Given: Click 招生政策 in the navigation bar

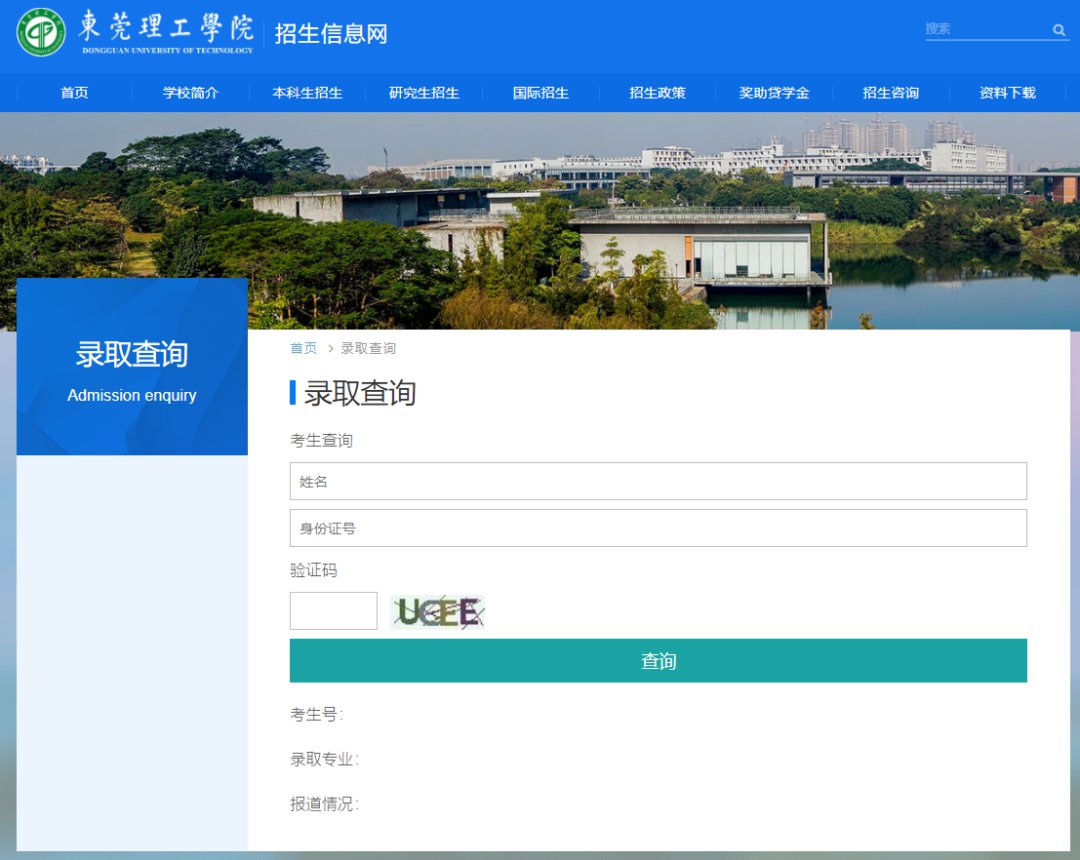Looking at the screenshot, I should pyautogui.click(x=657, y=93).
